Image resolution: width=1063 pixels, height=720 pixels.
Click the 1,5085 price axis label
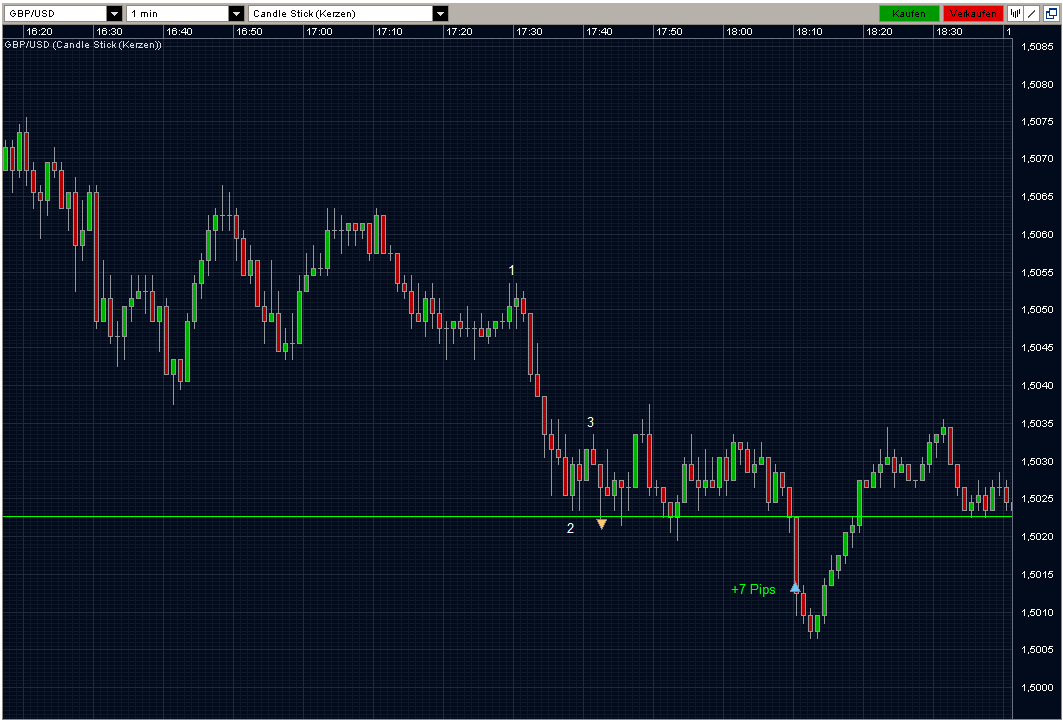[1037, 47]
